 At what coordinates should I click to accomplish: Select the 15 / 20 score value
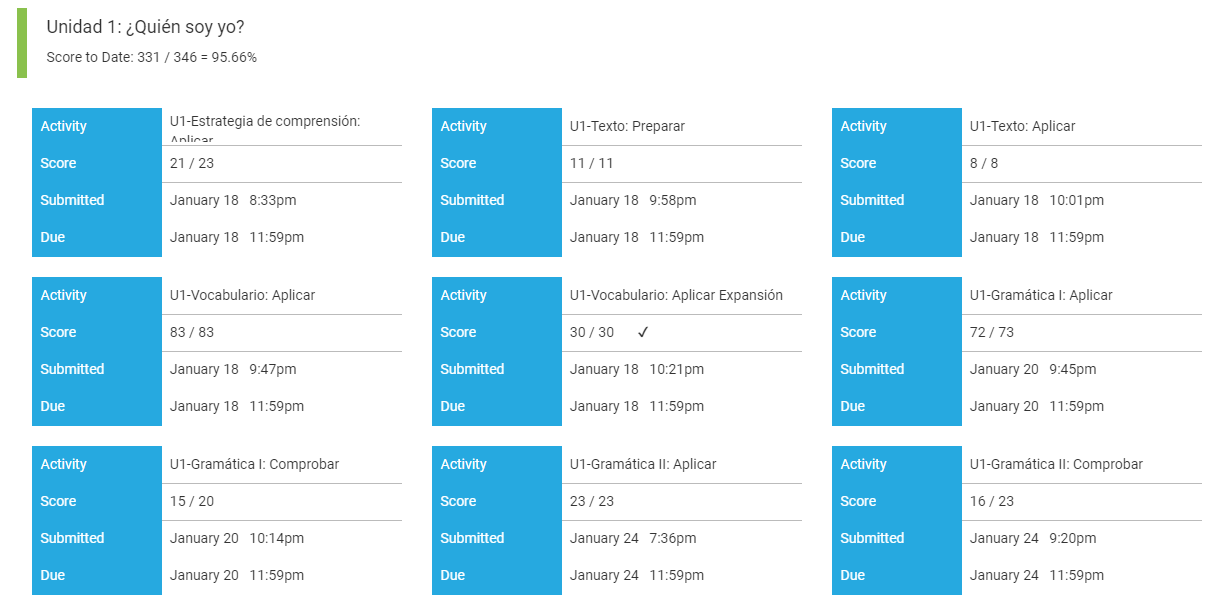(x=192, y=501)
